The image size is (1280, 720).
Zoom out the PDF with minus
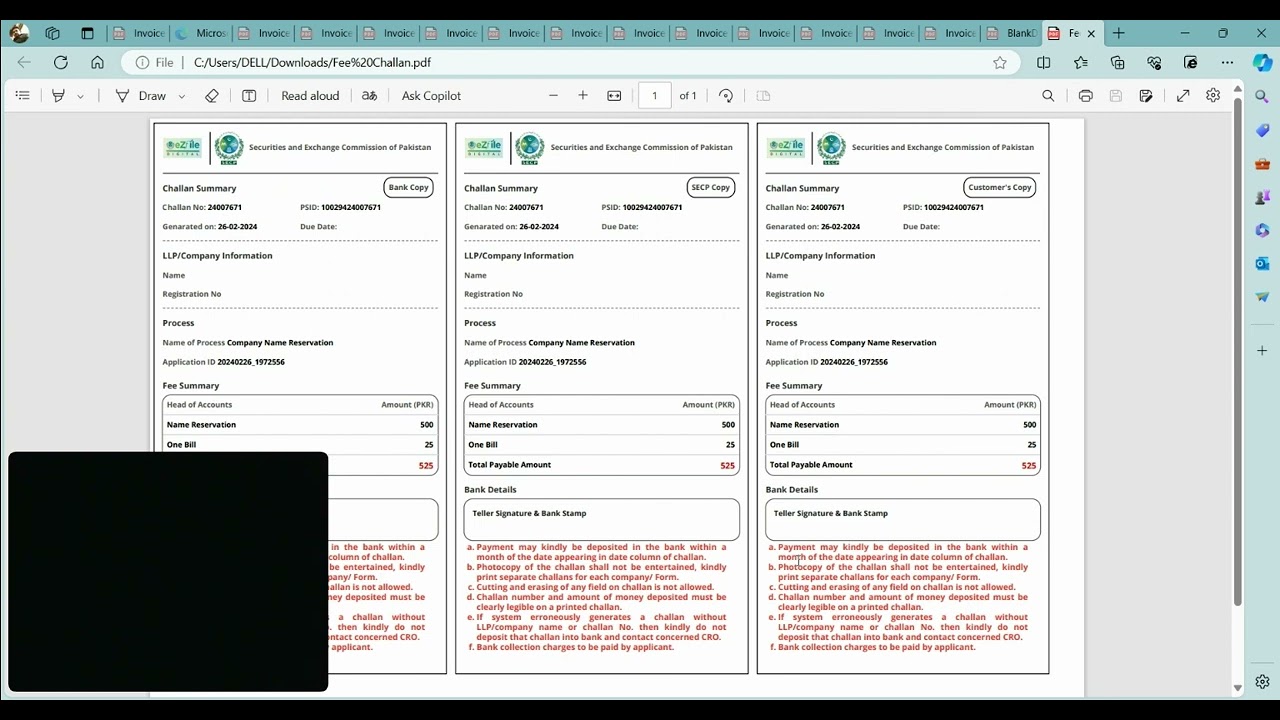[x=553, y=96]
